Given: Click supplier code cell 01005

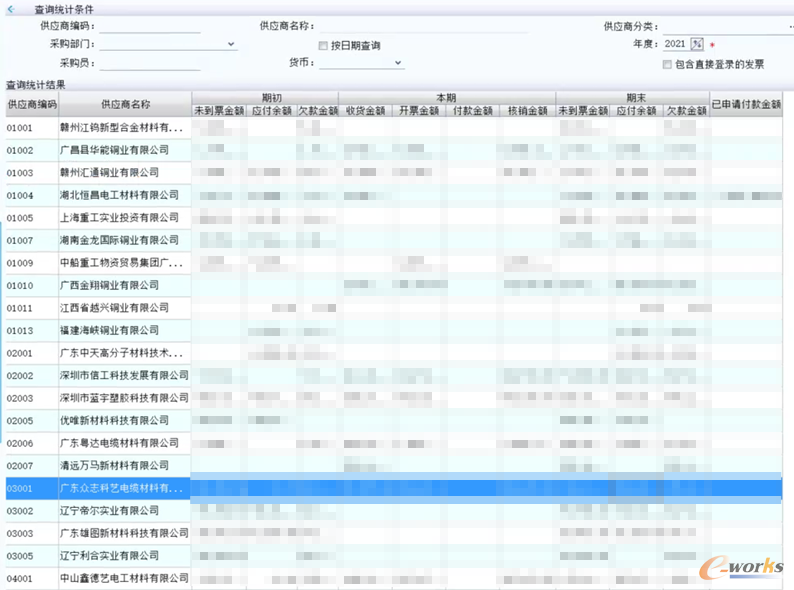Looking at the screenshot, I should (x=32, y=218).
